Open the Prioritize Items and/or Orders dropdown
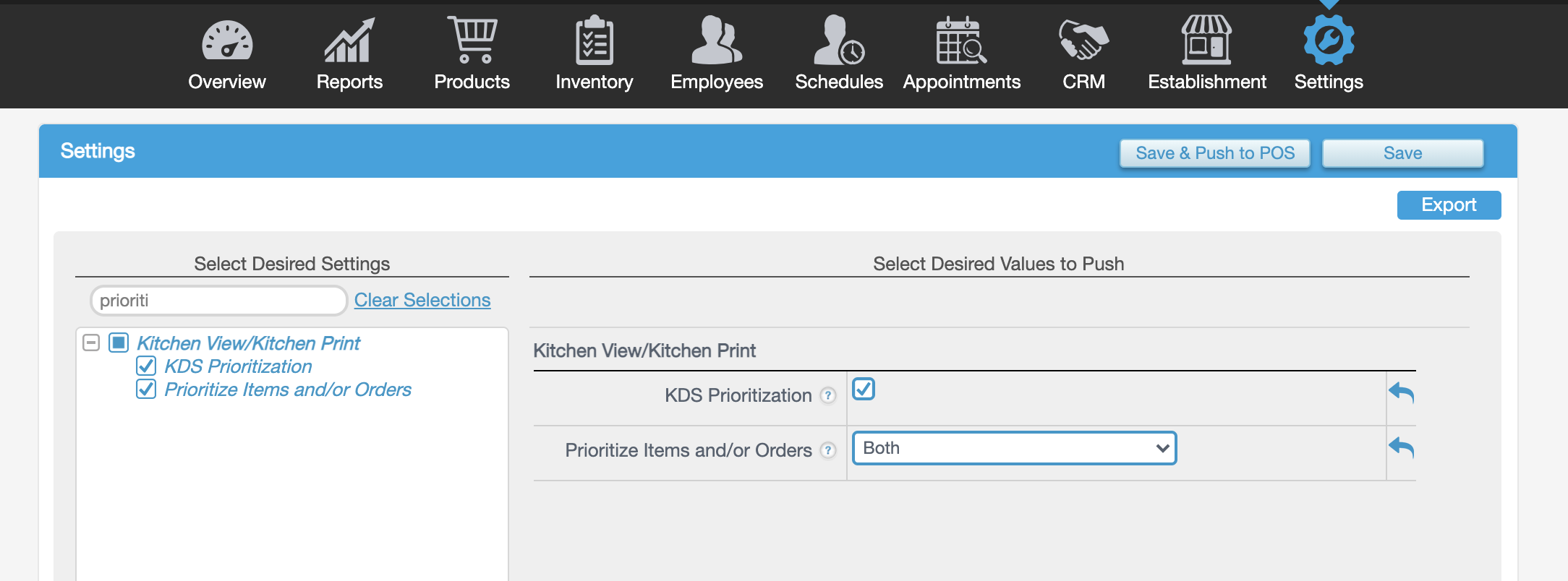The width and height of the screenshot is (1568, 581). (1014, 448)
